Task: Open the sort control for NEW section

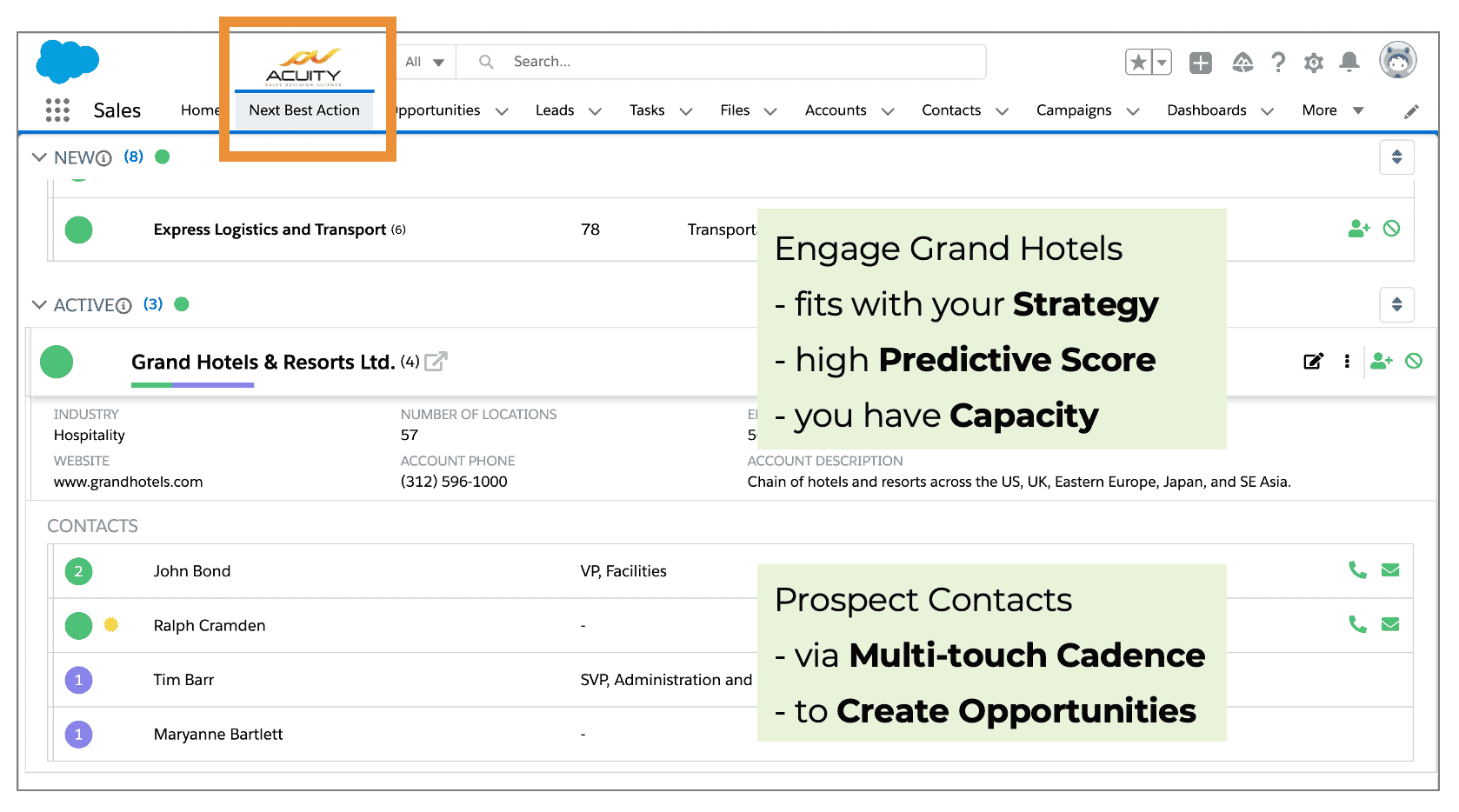Action: click(1396, 157)
